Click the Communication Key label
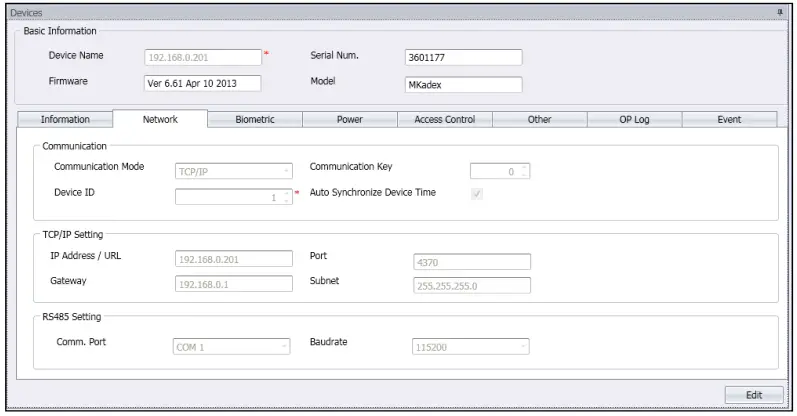 pos(351,167)
